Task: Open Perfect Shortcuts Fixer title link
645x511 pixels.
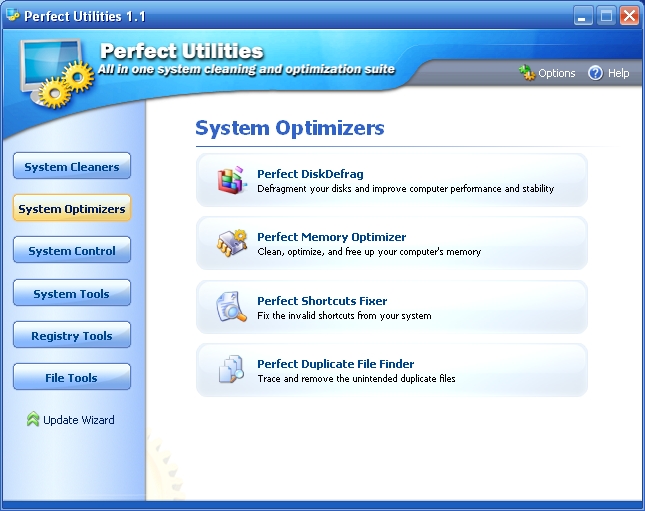Action: 322,301
